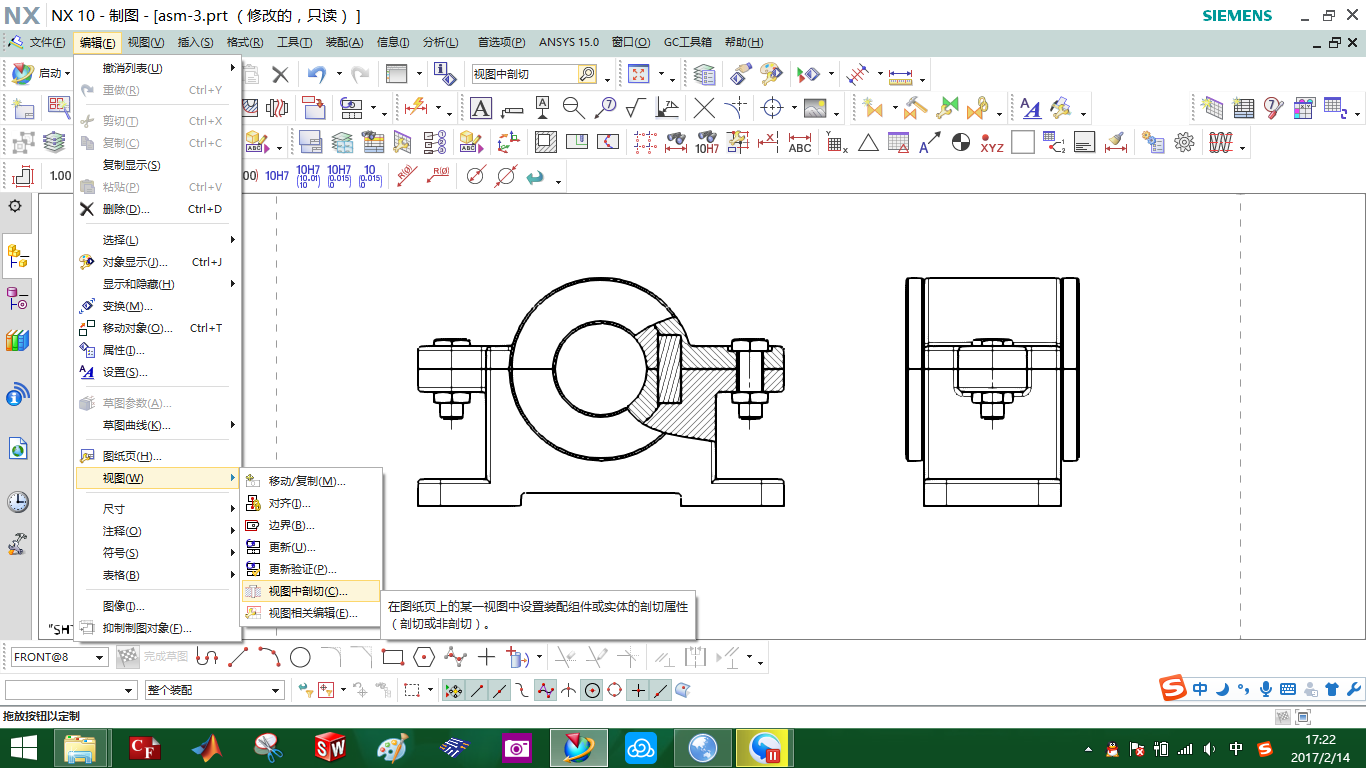This screenshot has width=1366, height=768.
Task: Toggle the Point on Face snap option
Action: (684, 690)
